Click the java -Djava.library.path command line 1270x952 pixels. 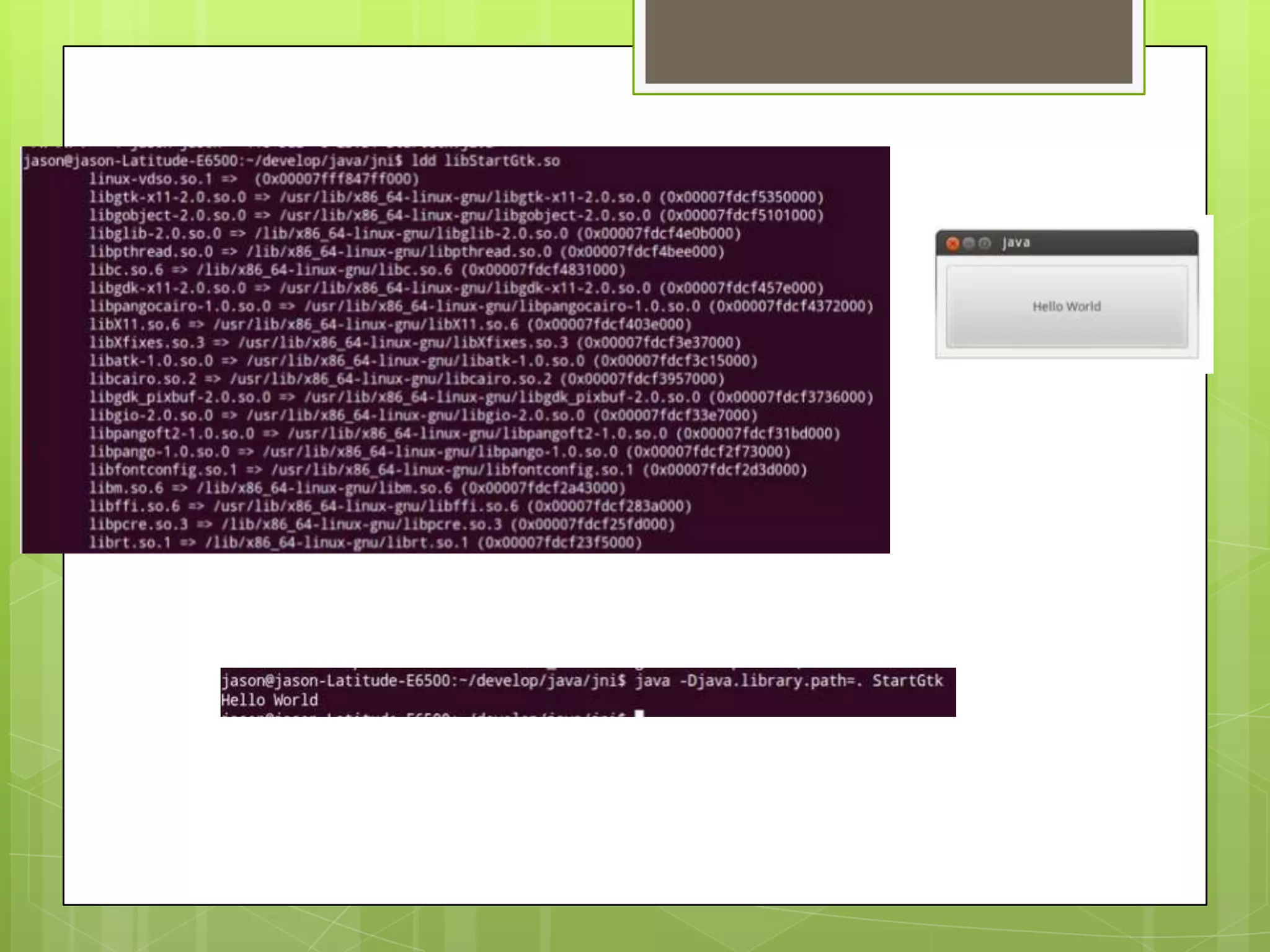[582, 681]
